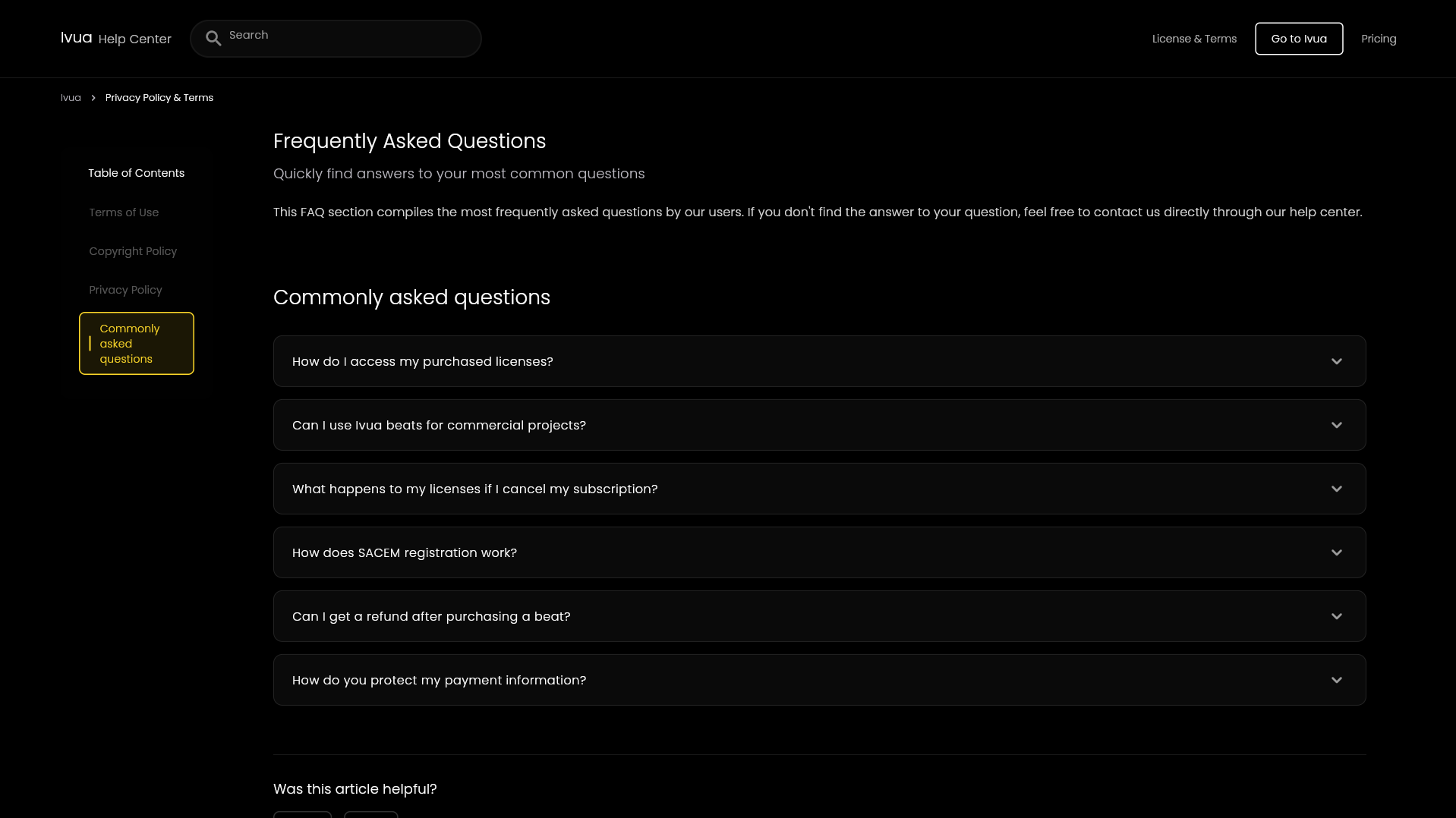Click the Ivua logo in header
Viewport: 1456px width, 818px height.
click(x=76, y=38)
